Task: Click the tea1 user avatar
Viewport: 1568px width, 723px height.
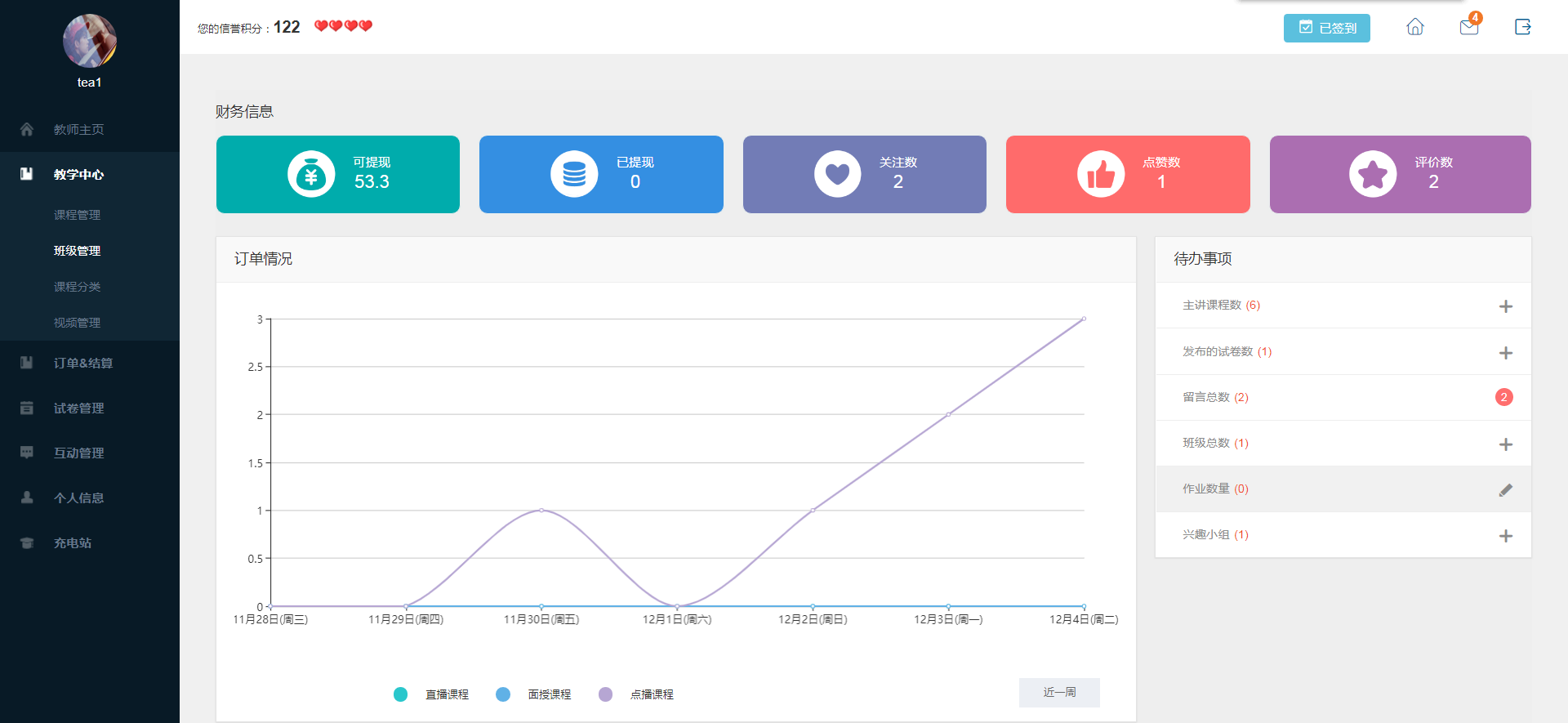Action: (x=90, y=41)
